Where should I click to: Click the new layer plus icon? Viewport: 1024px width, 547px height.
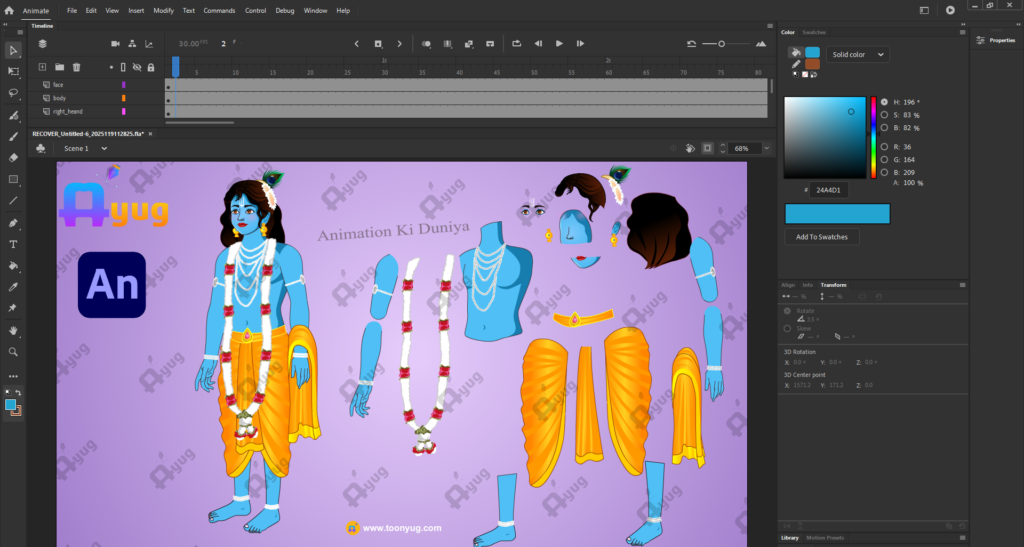(43, 67)
